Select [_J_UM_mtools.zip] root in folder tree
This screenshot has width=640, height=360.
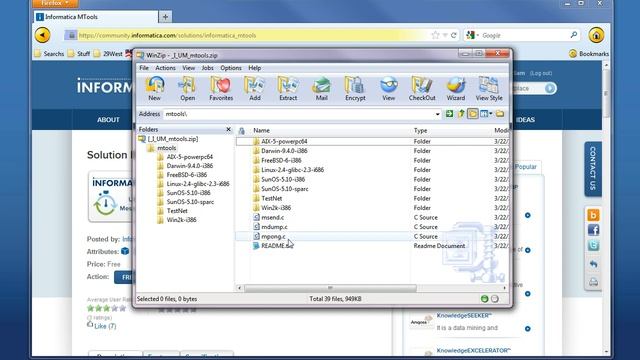coord(173,139)
